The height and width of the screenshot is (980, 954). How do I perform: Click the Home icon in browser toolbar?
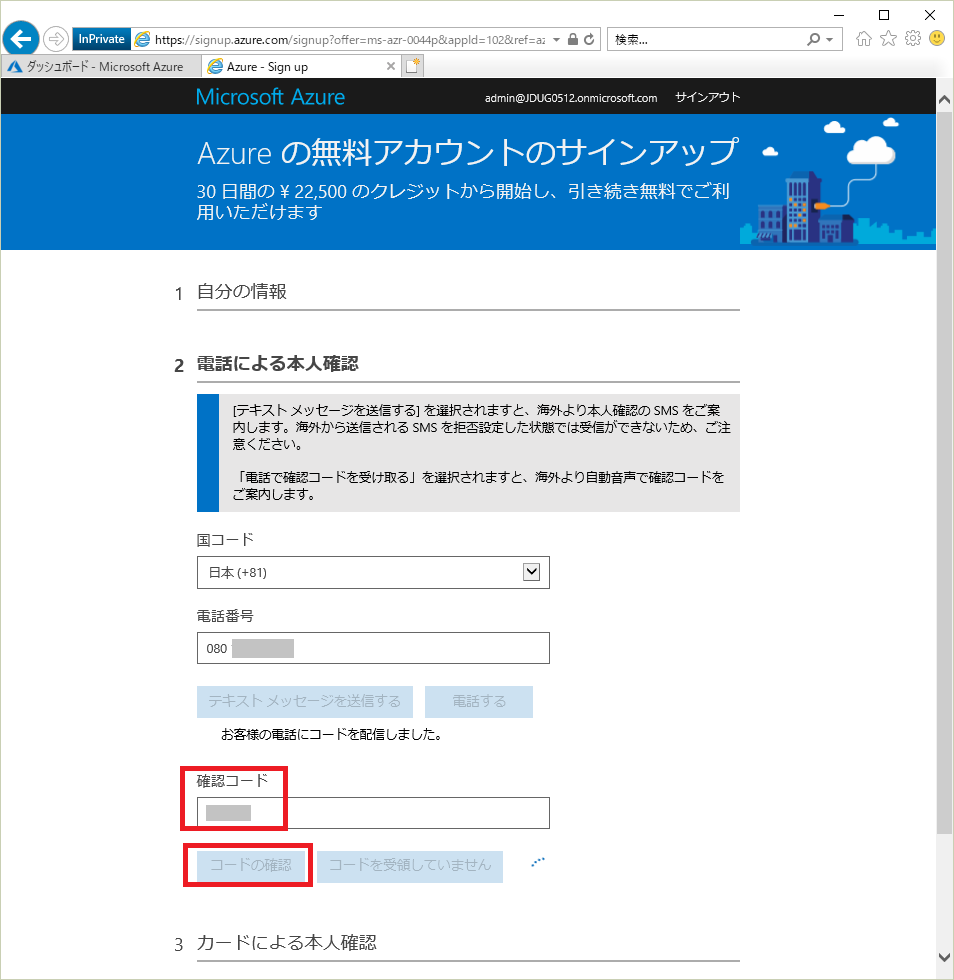click(x=864, y=39)
